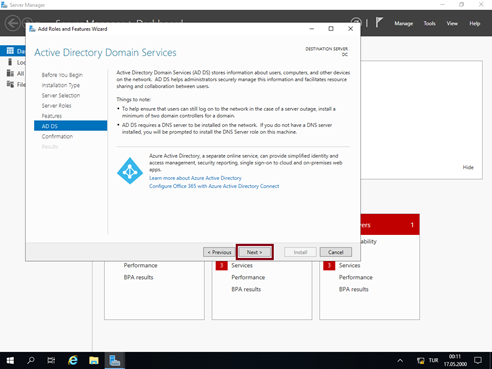The height and width of the screenshot is (369, 492).
Task: Open the All Servers sidebar icon
Action: 10,73
